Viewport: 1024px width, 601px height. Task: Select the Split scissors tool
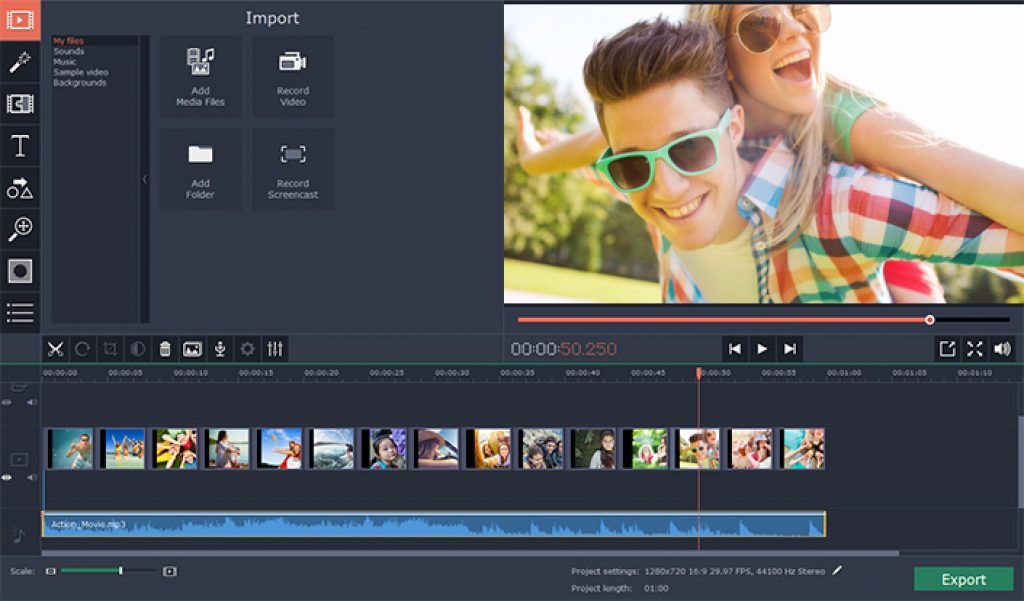pos(55,349)
